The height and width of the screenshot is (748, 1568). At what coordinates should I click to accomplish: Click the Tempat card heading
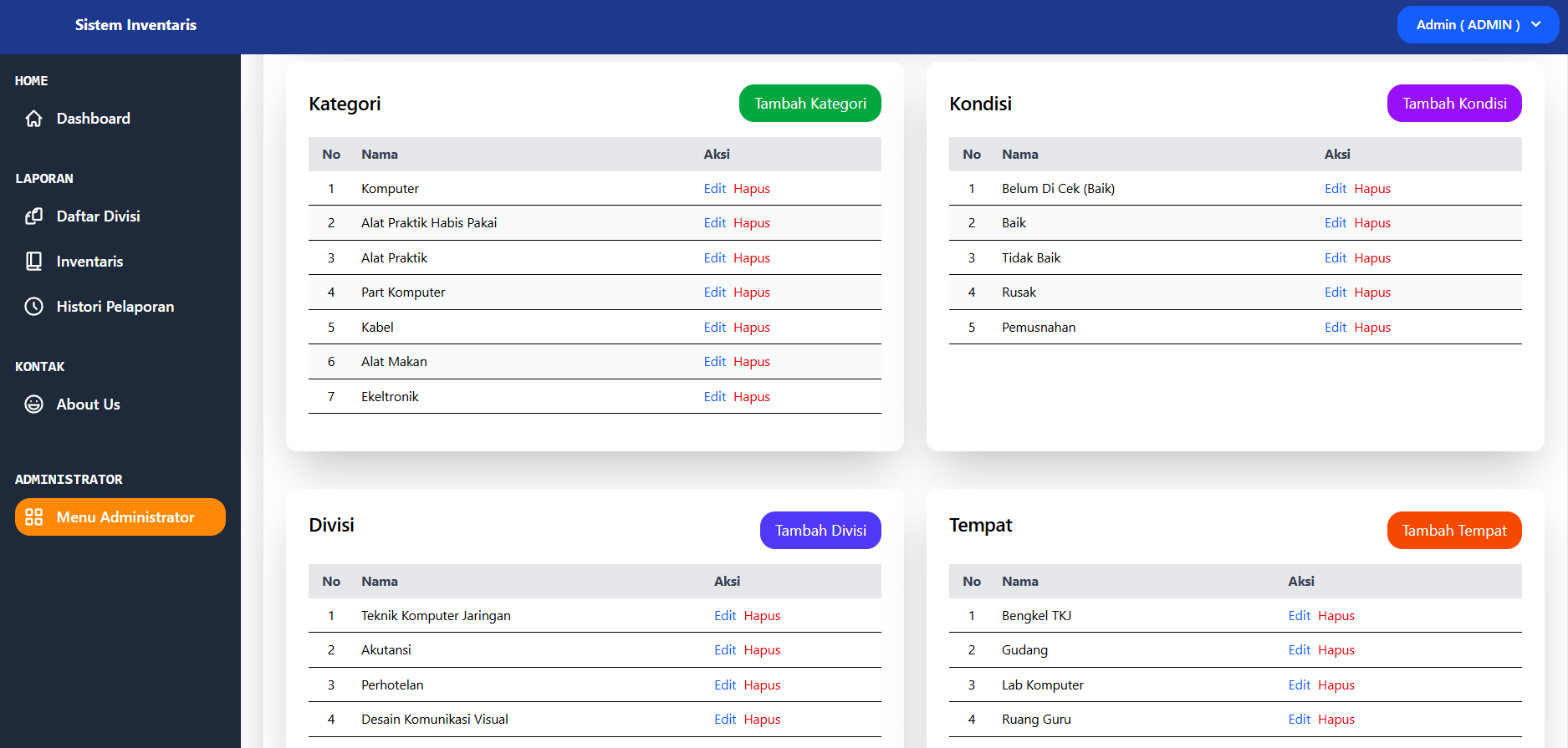coord(980,525)
